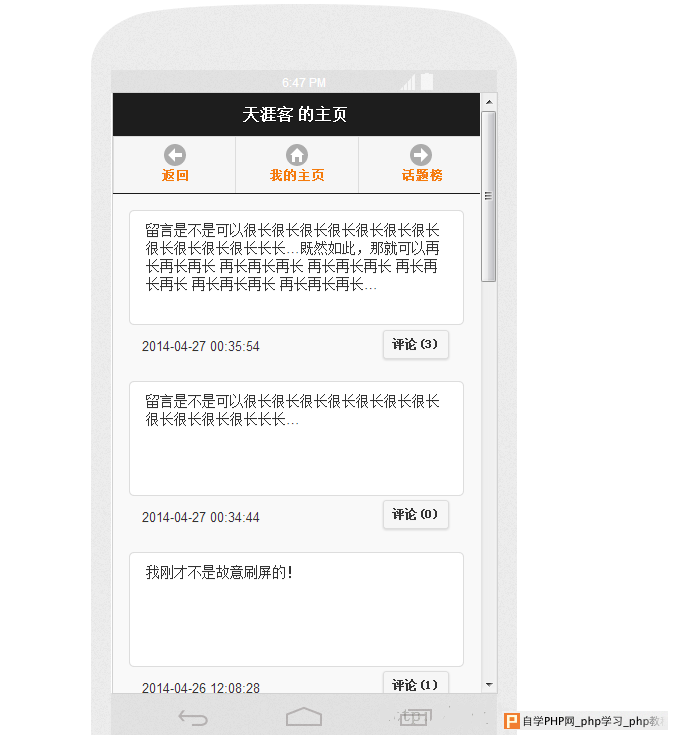
Task: Click scrollbar up arrow
Action: pos(489,102)
